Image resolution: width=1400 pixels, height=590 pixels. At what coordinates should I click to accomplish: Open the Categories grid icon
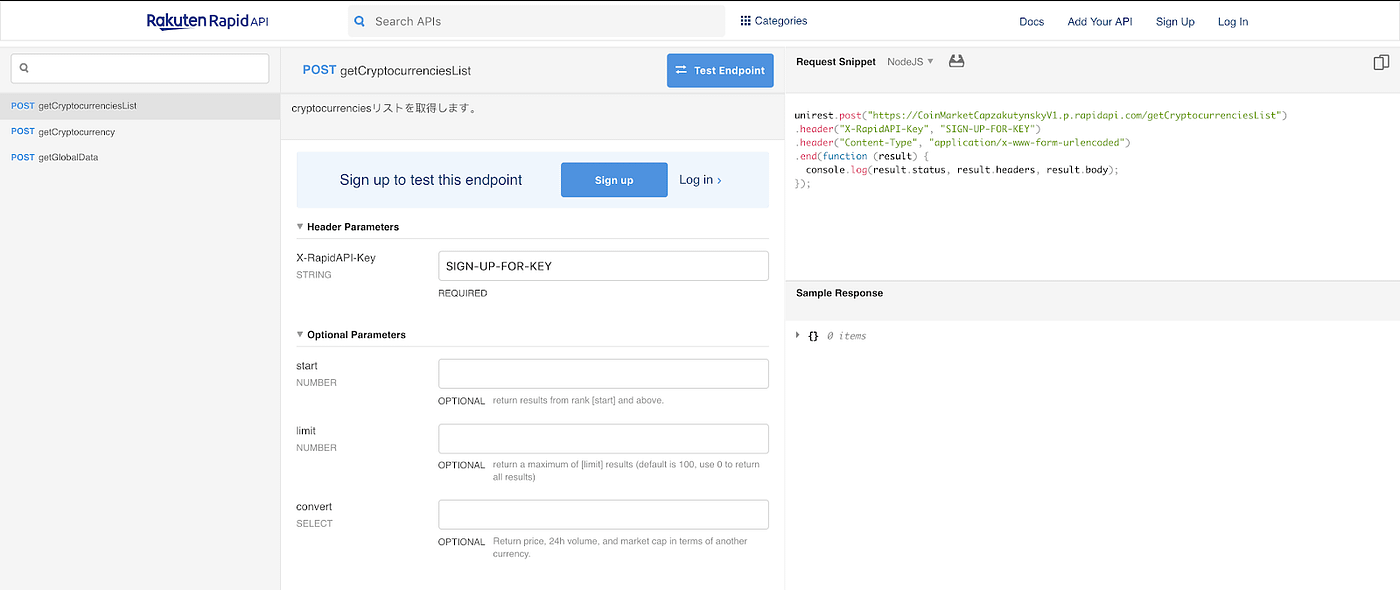743,20
